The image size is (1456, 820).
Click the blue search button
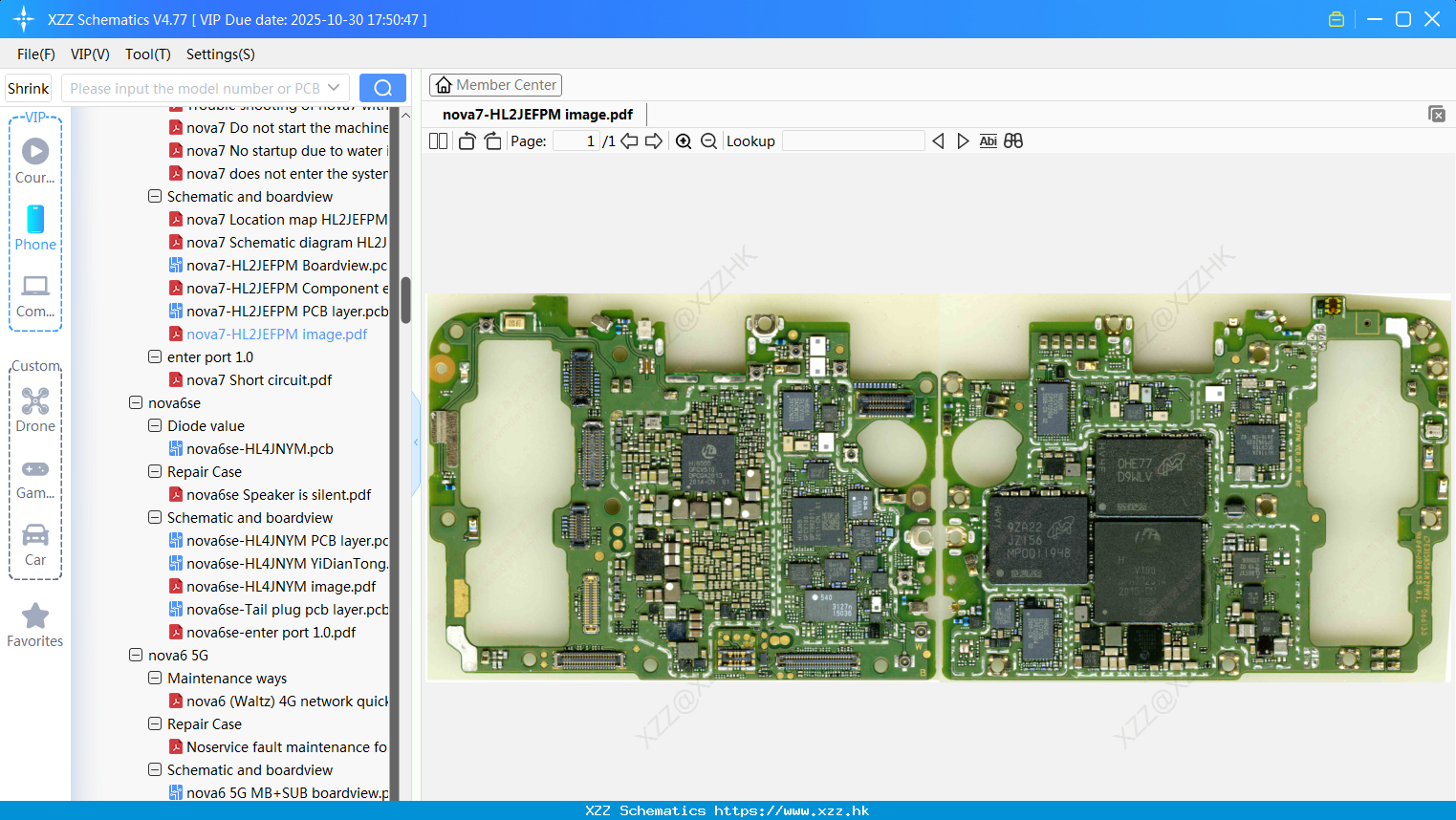click(382, 88)
